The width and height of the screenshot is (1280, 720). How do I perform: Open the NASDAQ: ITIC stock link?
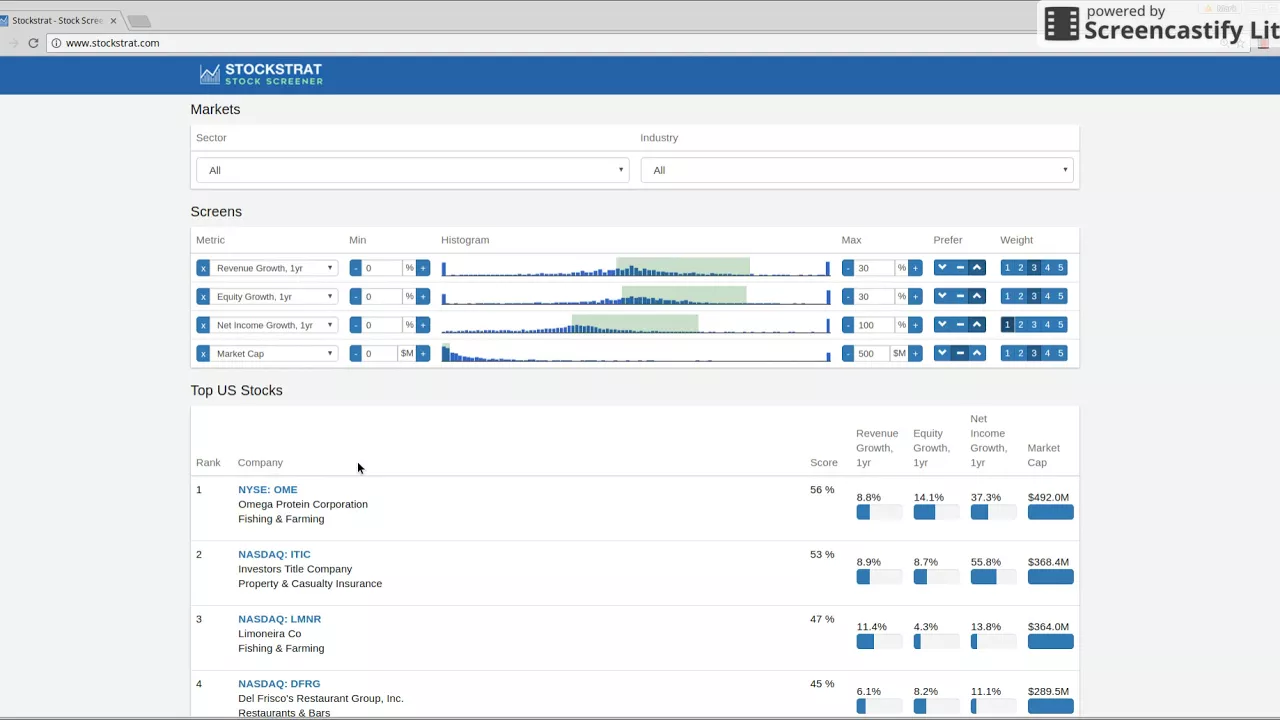(274, 554)
